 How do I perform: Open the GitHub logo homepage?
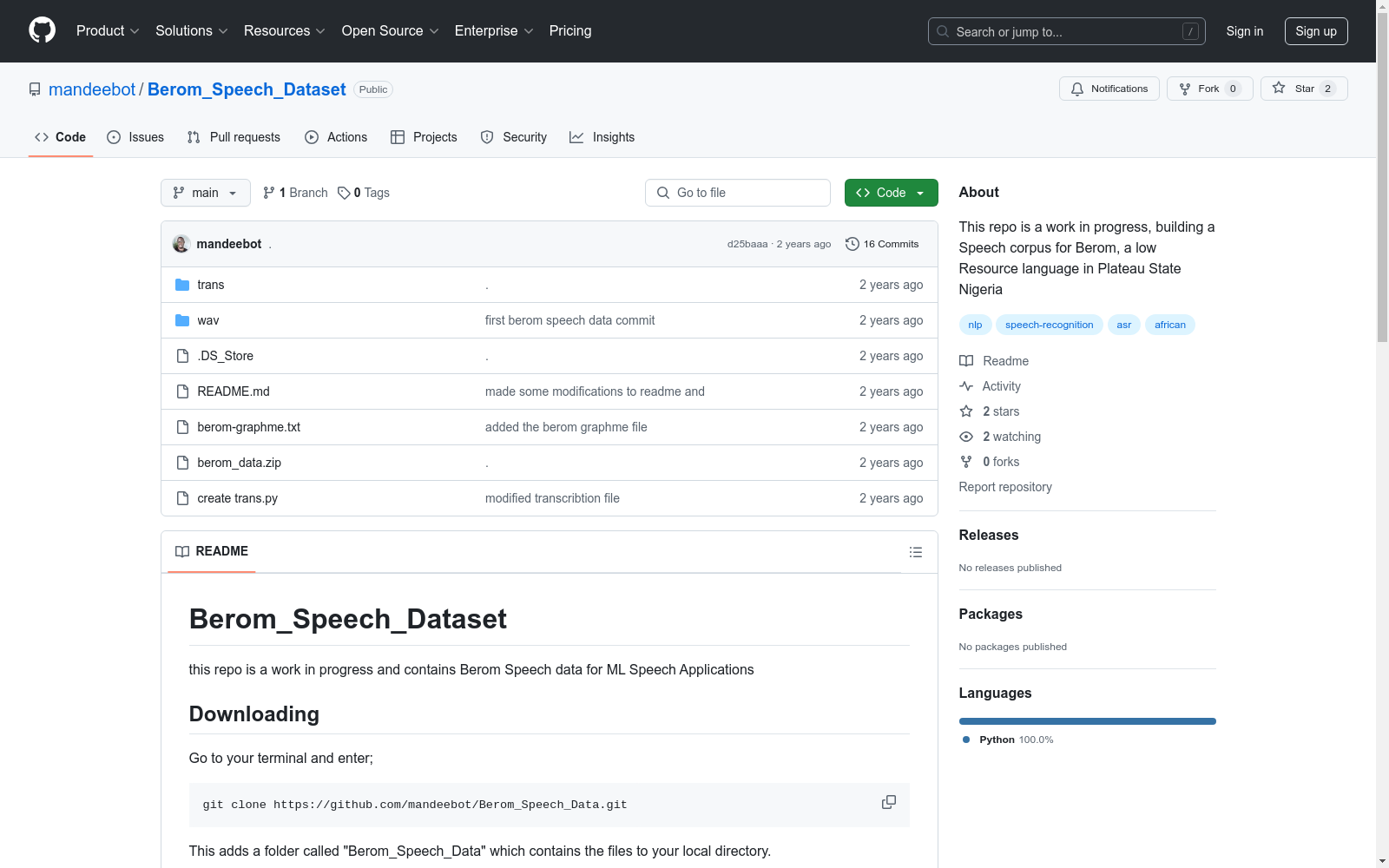(42, 30)
